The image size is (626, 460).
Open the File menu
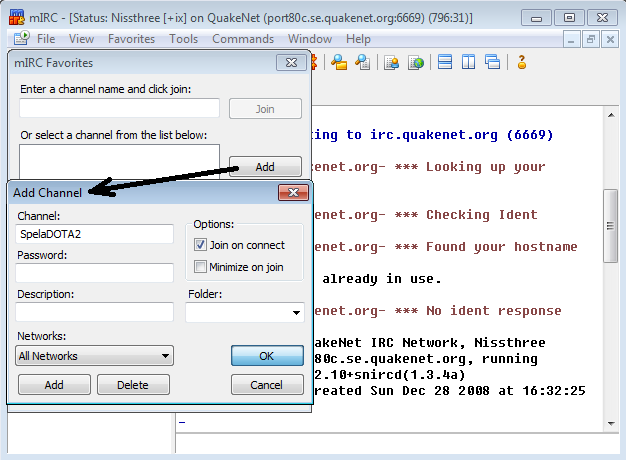46,39
